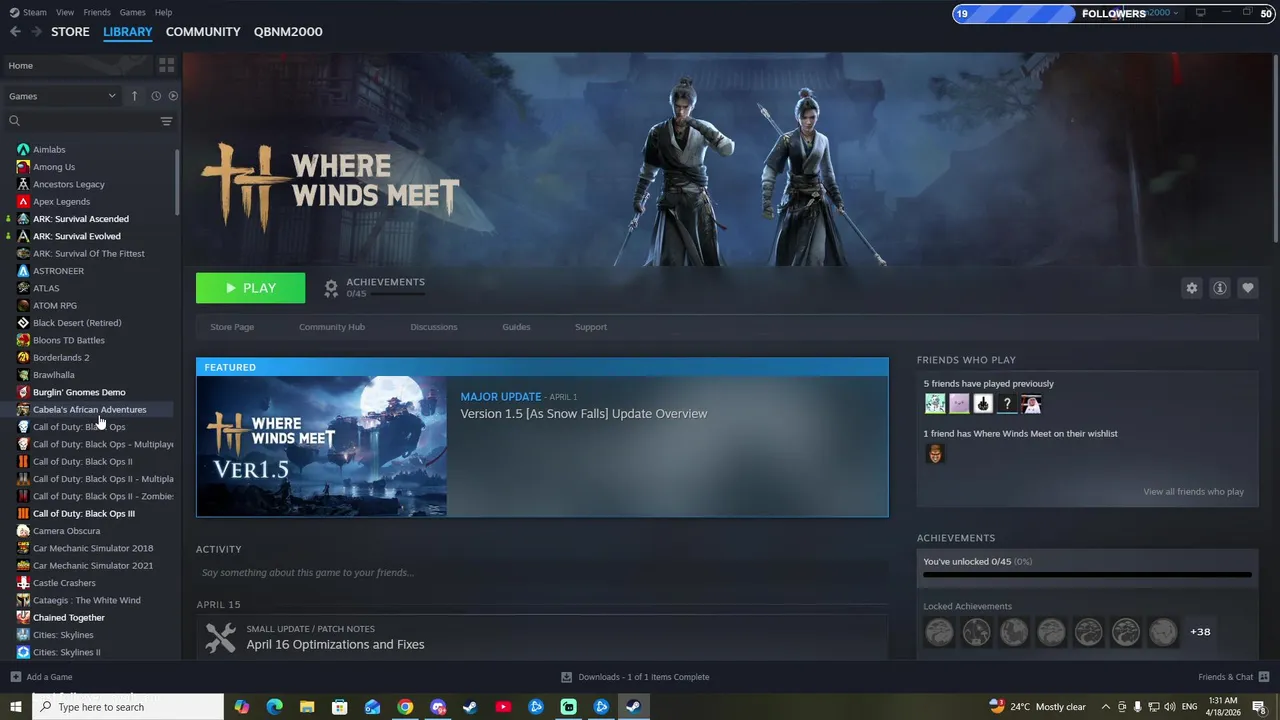This screenshot has height=720, width=1280.
Task: Select Cabela's African Adventures
Action: coord(88,410)
